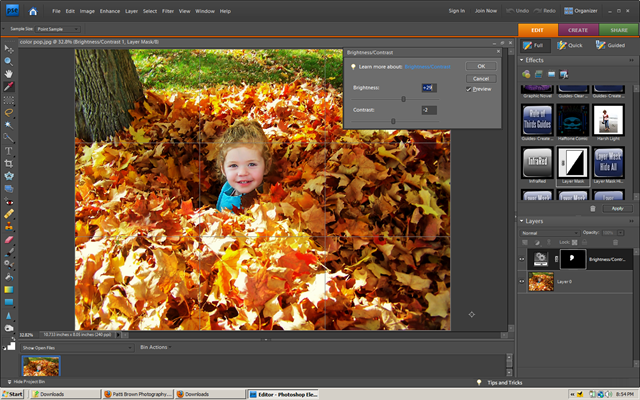Select the Hand tool

tap(9, 74)
